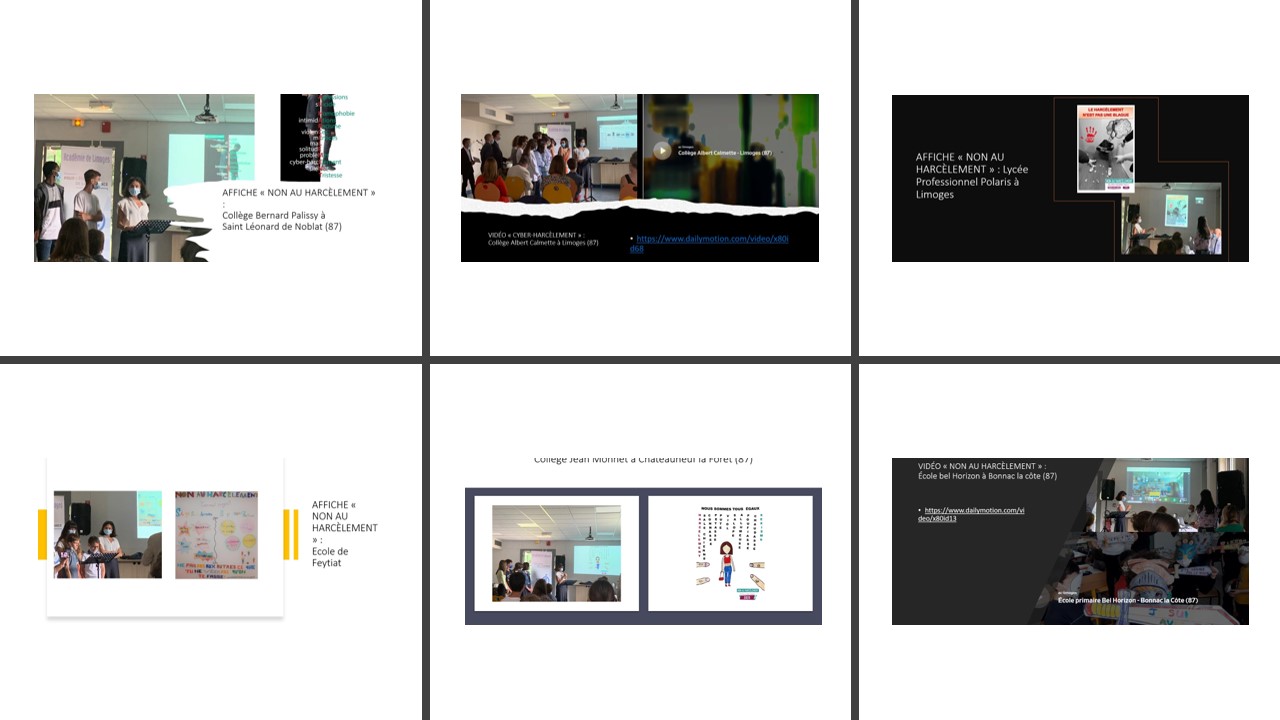Click title "Collège Jean Monnet à Châteauneuf la Forêt"

click(x=643, y=459)
